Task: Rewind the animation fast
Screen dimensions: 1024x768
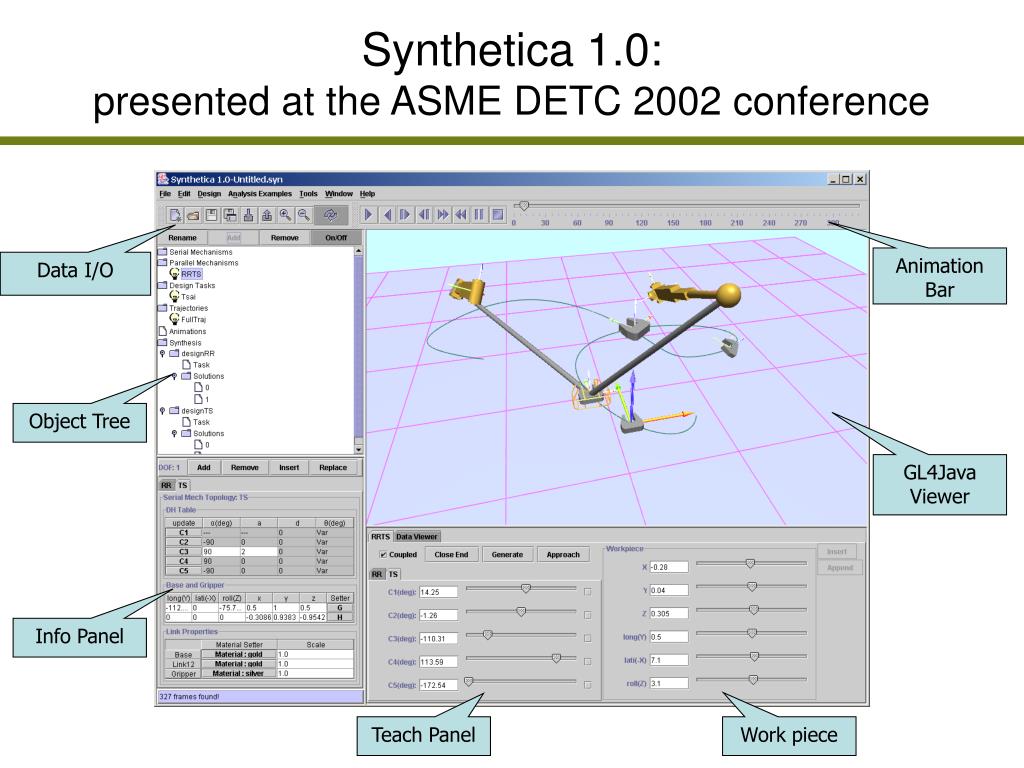Action: coord(461,214)
